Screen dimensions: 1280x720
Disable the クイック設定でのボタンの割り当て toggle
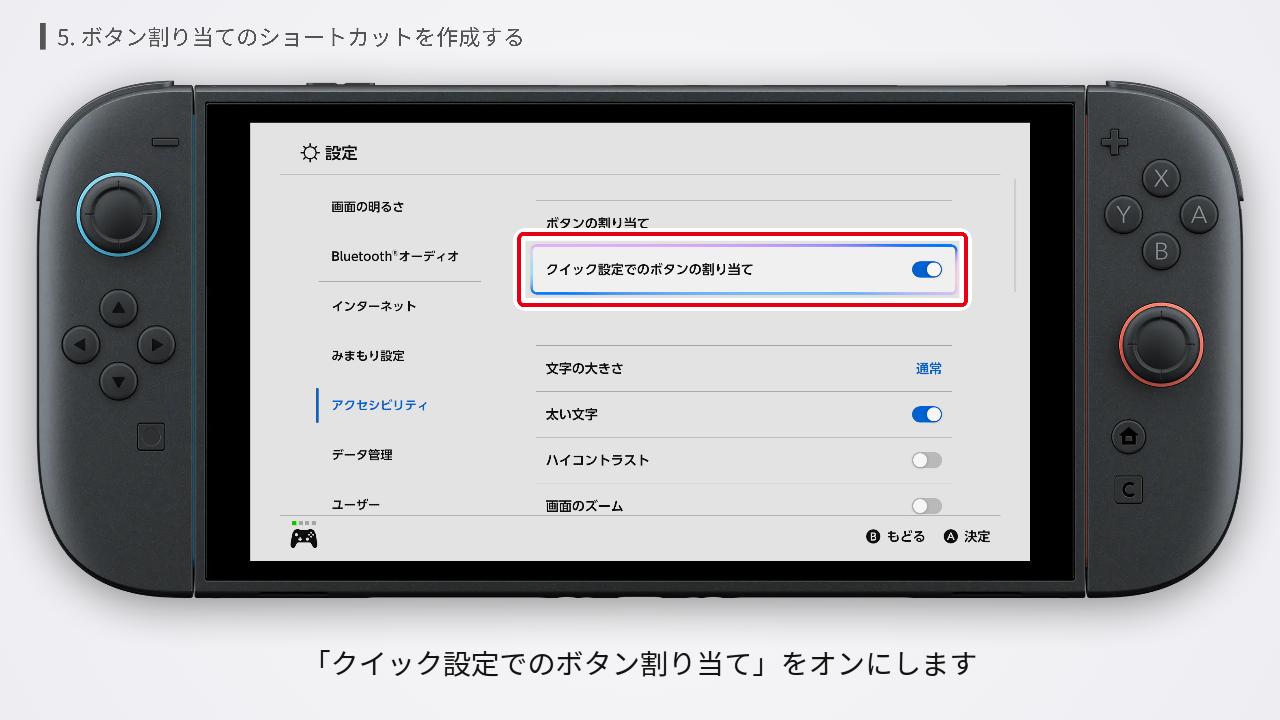coord(927,269)
